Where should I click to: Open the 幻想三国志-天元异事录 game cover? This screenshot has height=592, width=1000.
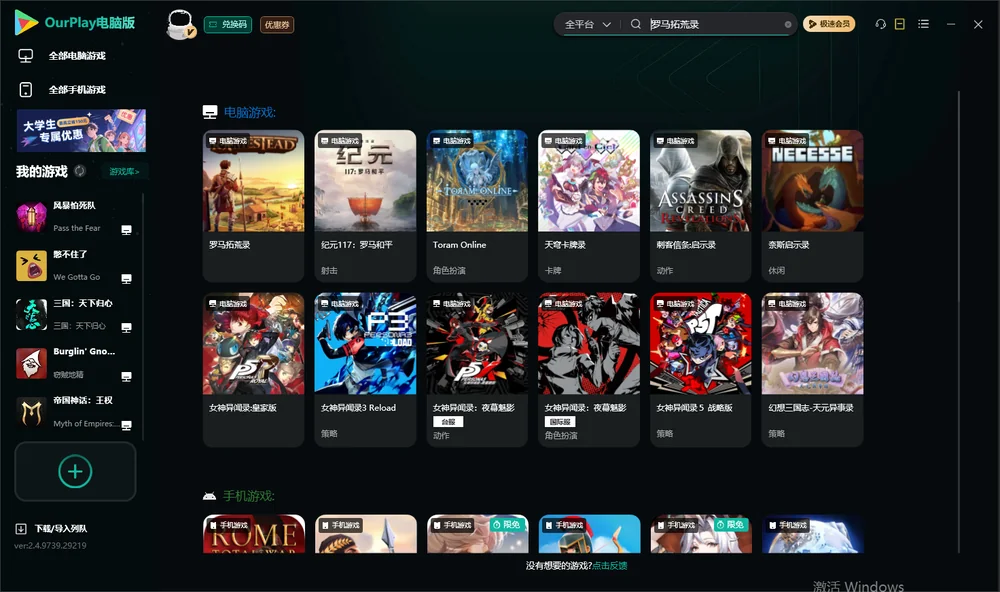(x=812, y=344)
